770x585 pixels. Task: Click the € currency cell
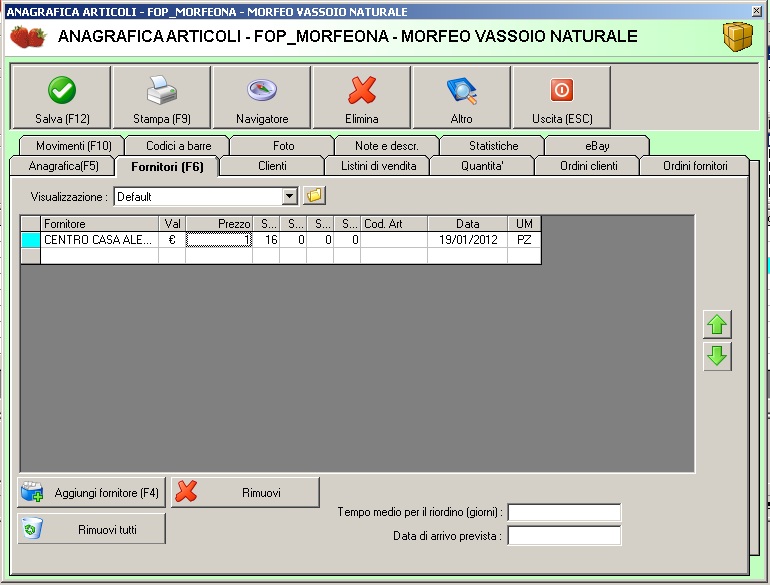(x=172, y=240)
